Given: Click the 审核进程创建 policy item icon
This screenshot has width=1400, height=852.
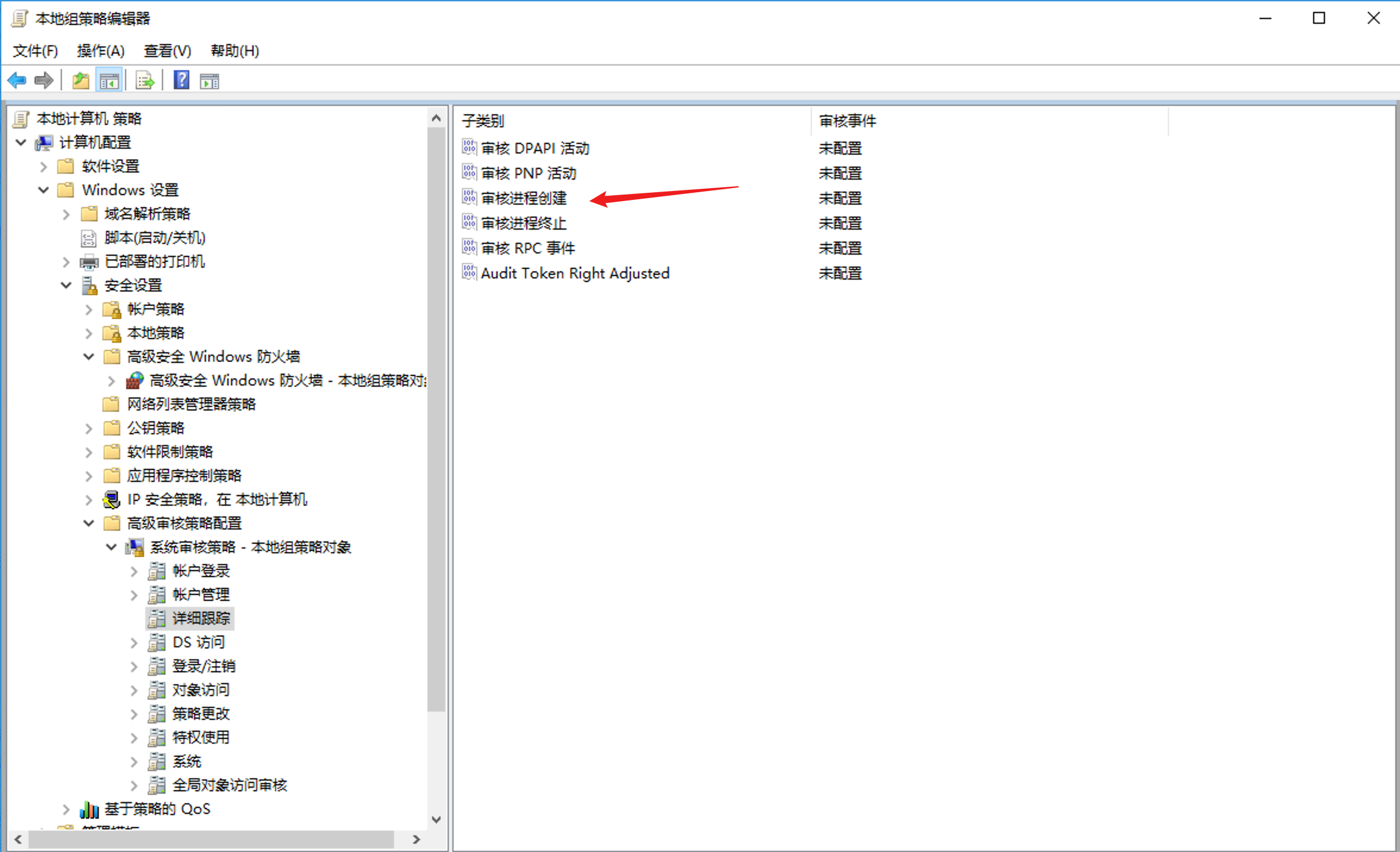Looking at the screenshot, I should point(469,197).
